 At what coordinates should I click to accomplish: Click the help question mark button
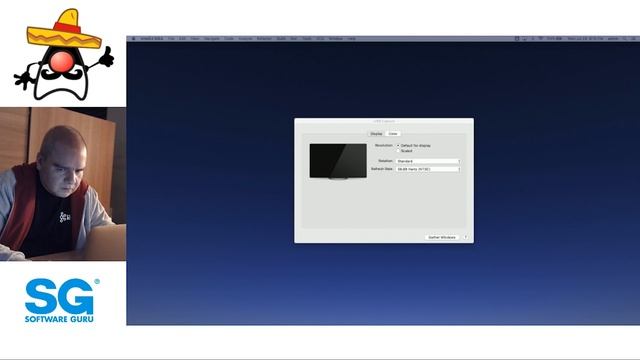coord(466,237)
